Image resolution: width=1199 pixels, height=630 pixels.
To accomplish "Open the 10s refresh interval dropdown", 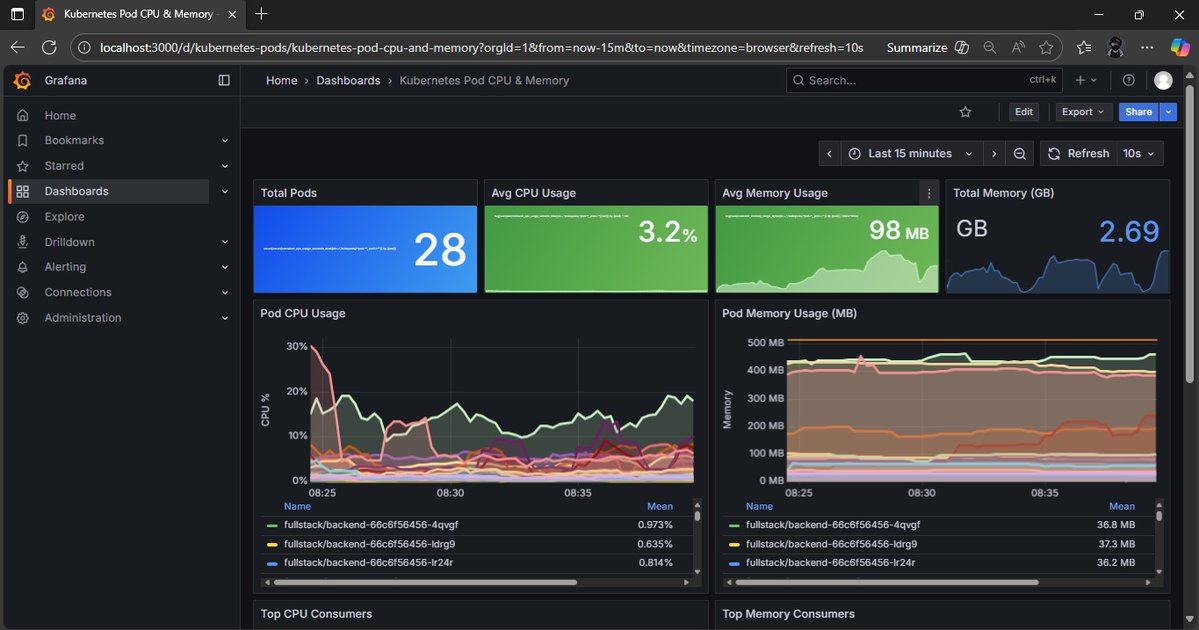I will tap(1140, 154).
